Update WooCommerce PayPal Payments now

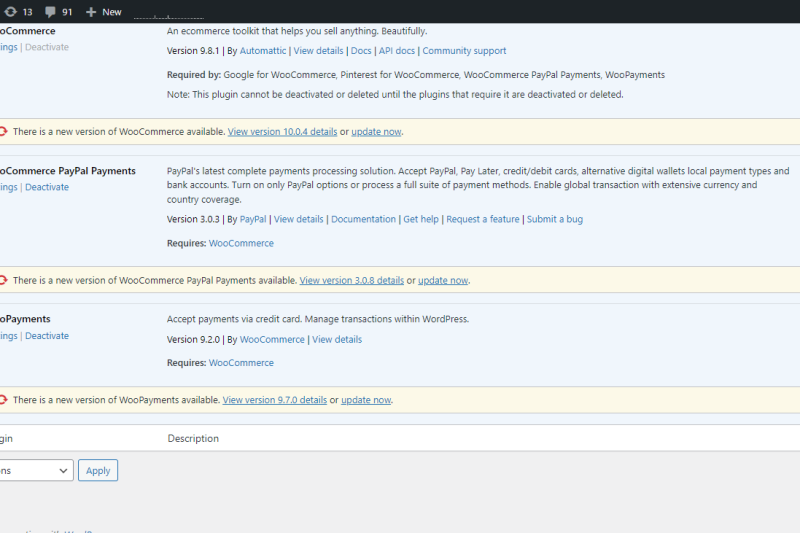pyautogui.click(x=443, y=281)
